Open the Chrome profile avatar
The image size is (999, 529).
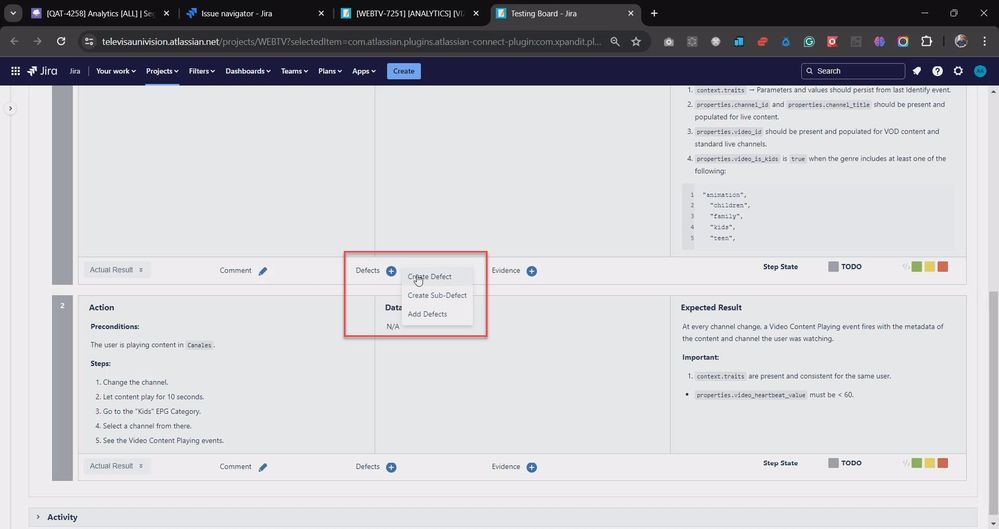961,41
